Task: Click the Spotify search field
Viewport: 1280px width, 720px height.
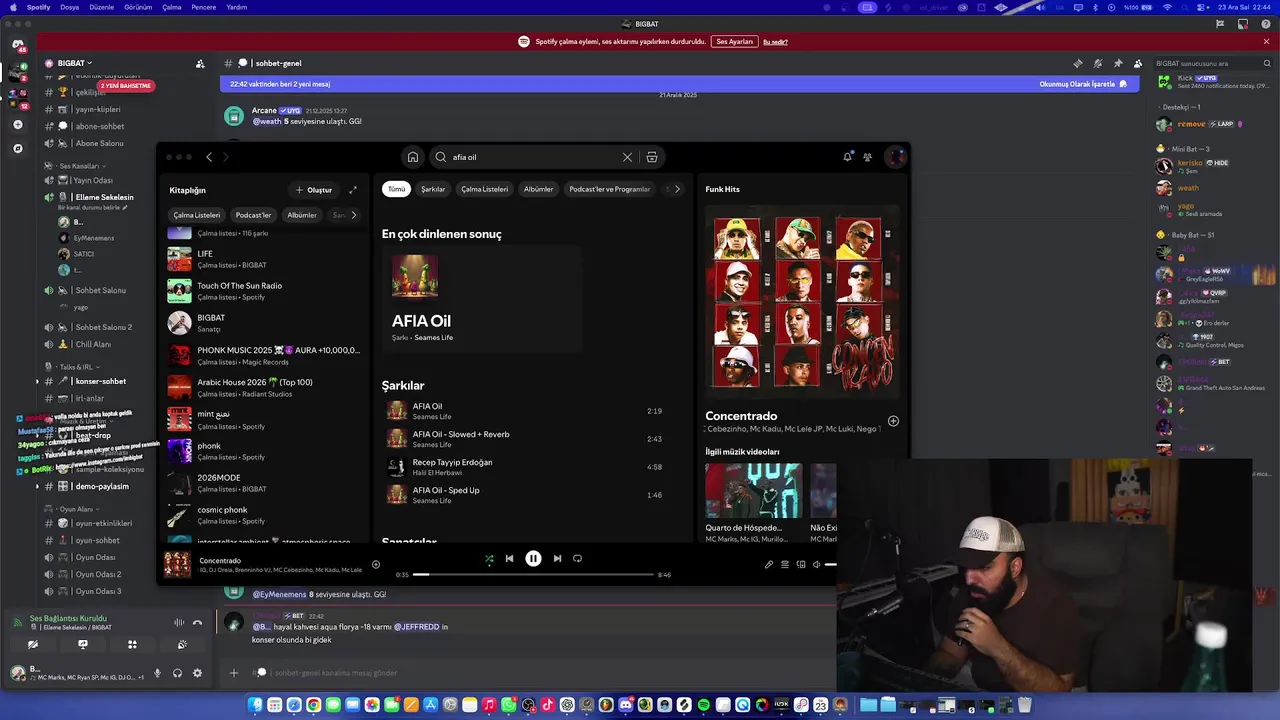Action: 535,157
